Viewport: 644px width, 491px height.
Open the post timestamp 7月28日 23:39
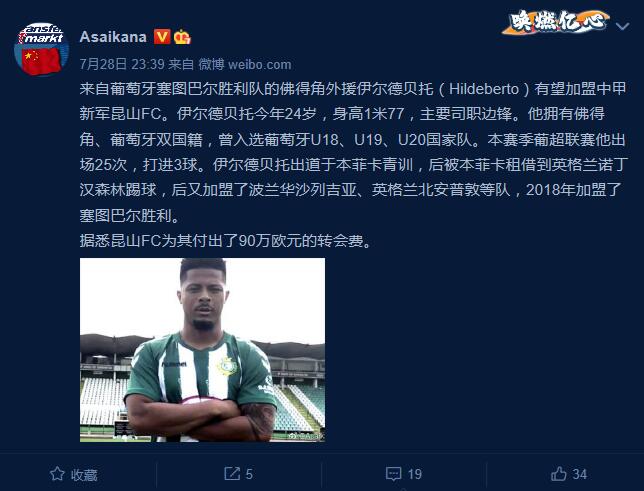[122, 64]
